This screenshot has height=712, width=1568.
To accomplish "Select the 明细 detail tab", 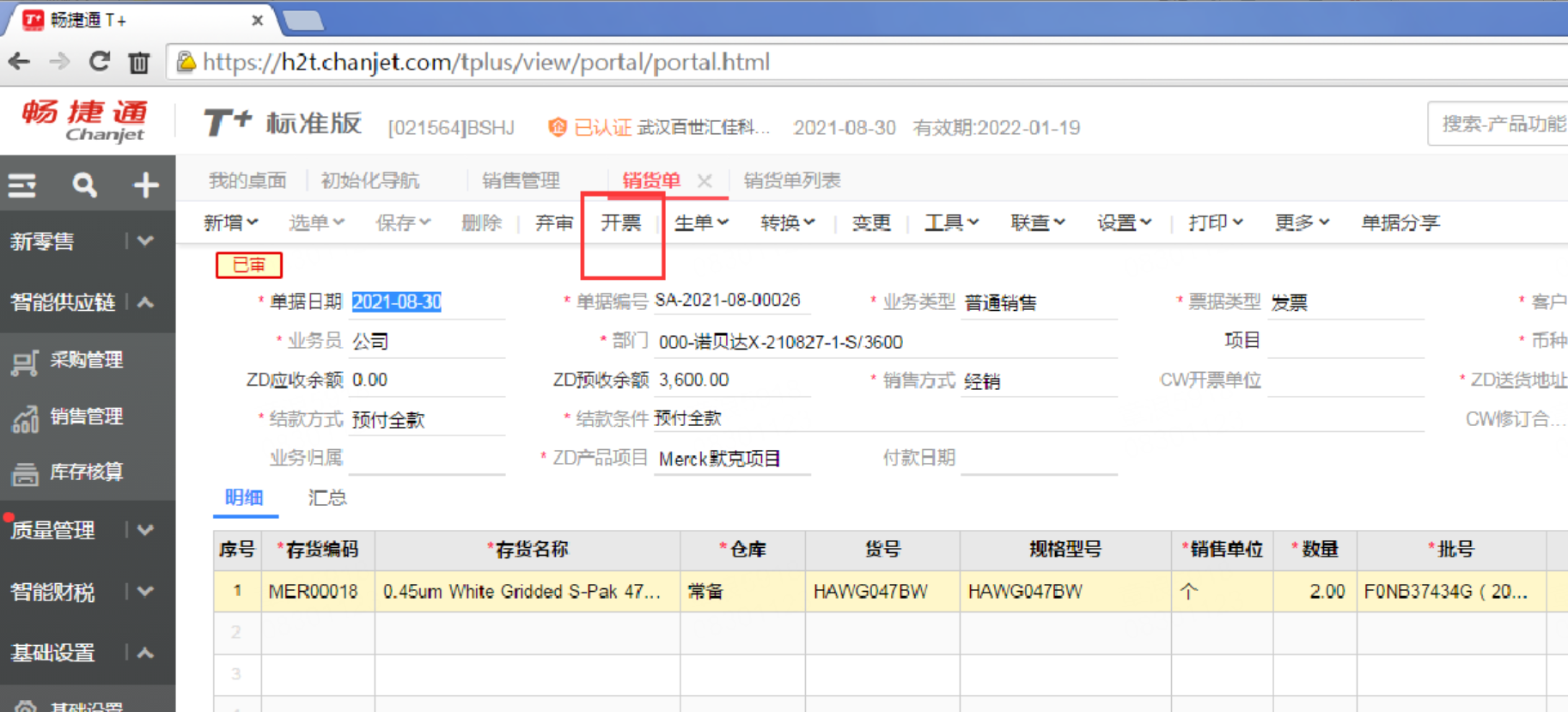I will click(244, 497).
